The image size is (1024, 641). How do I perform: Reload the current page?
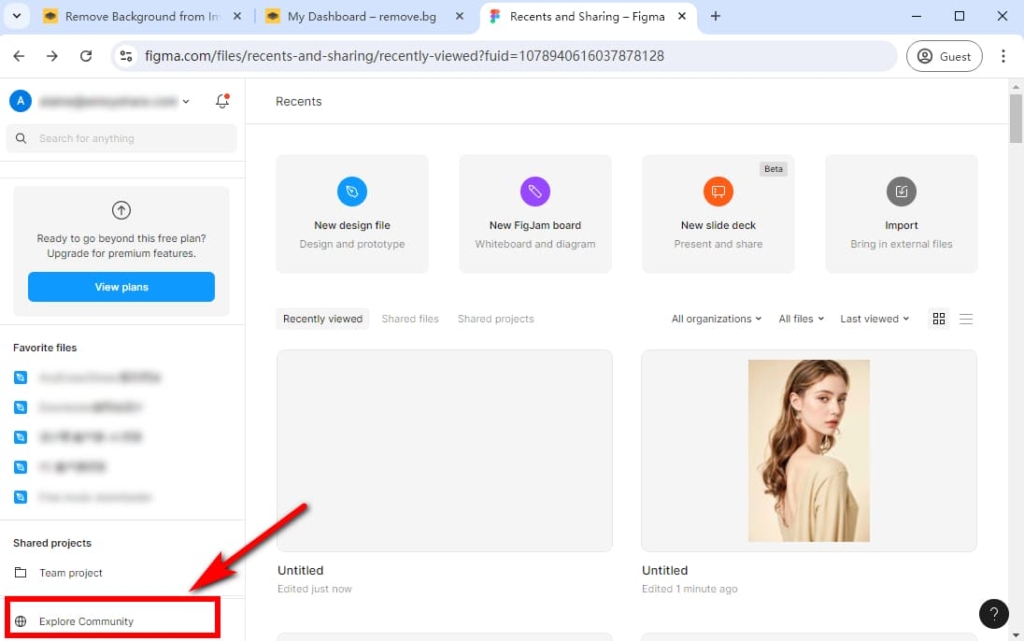(x=85, y=56)
